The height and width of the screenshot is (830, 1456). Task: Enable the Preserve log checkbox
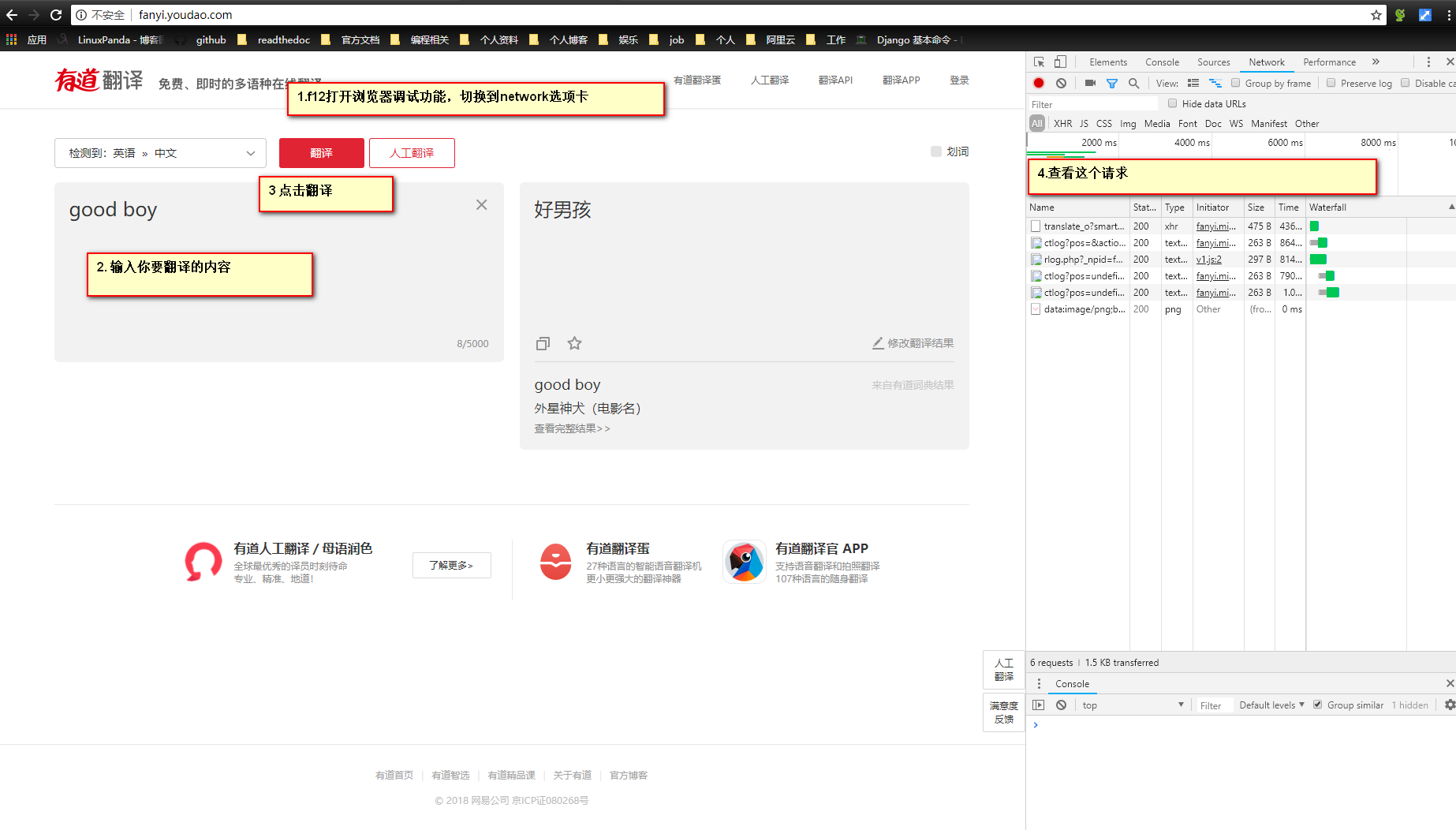(x=1331, y=83)
